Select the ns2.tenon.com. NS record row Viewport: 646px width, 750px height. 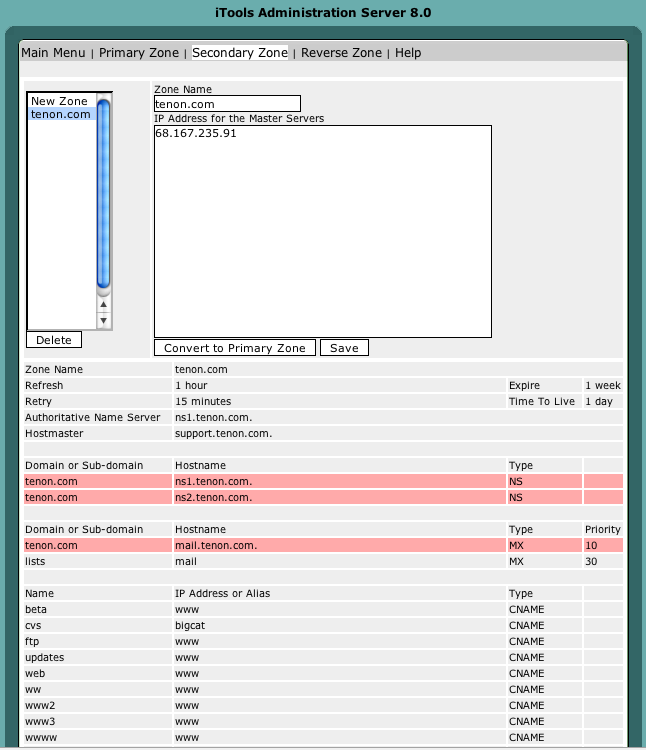tap(324, 497)
